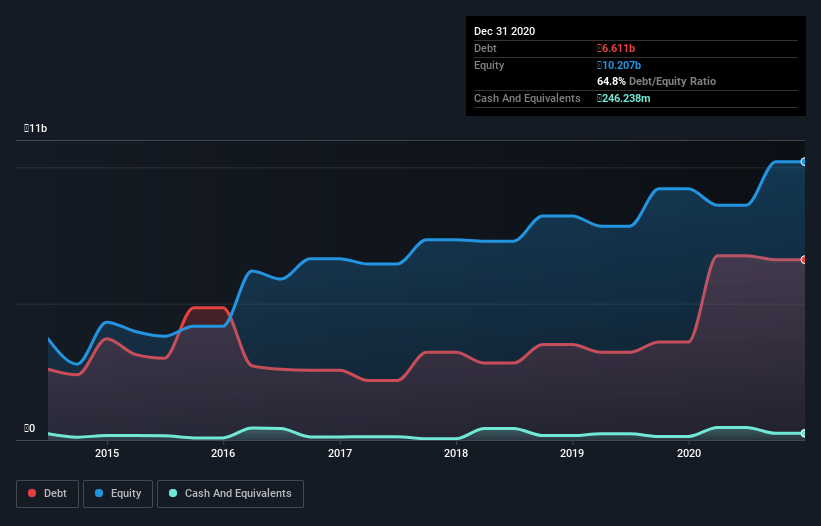Screen dimensions: 821x526
Task: Click the Dec 31 2020 tooltip date
Action: (505, 31)
